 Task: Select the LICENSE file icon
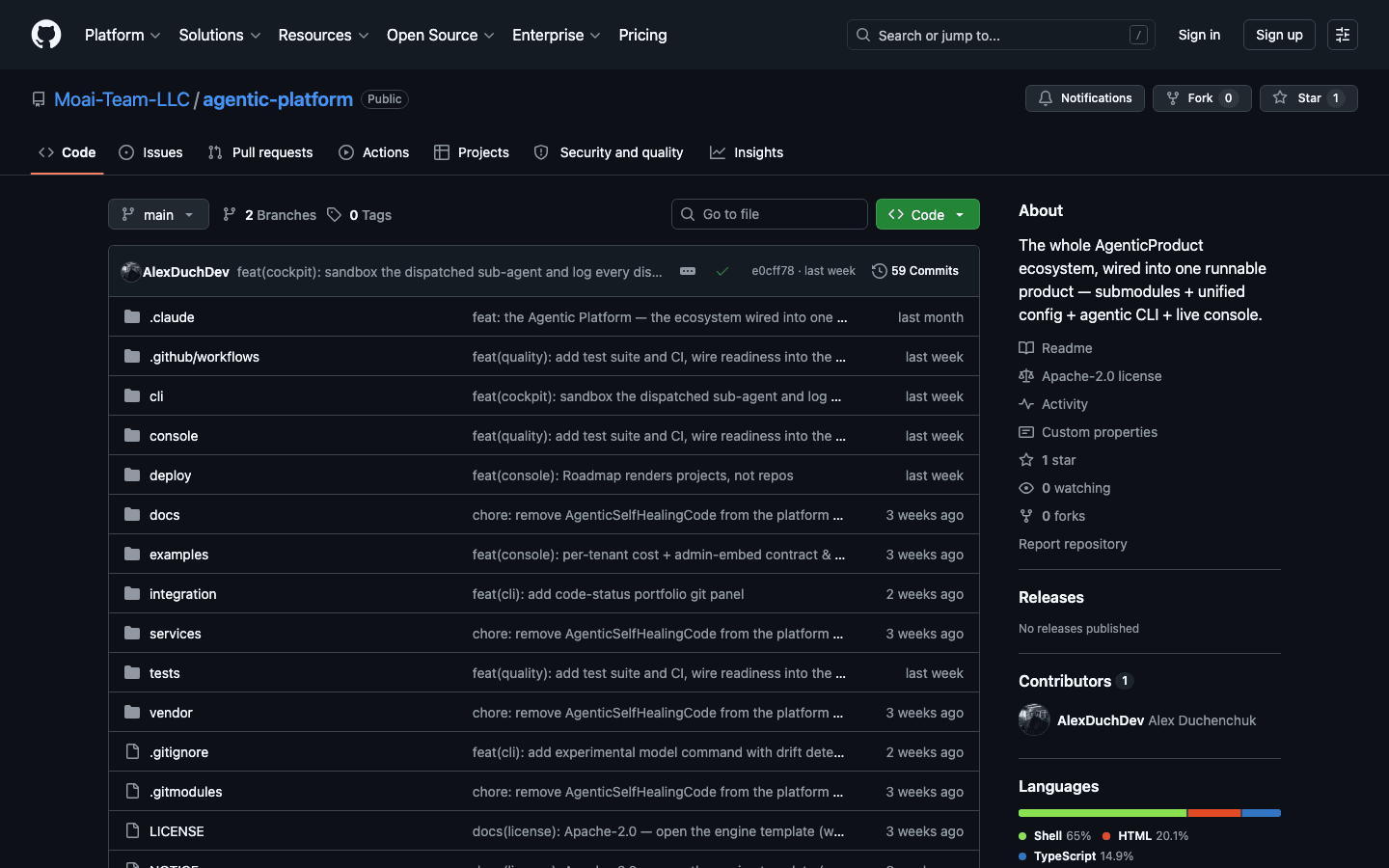(x=132, y=830)
